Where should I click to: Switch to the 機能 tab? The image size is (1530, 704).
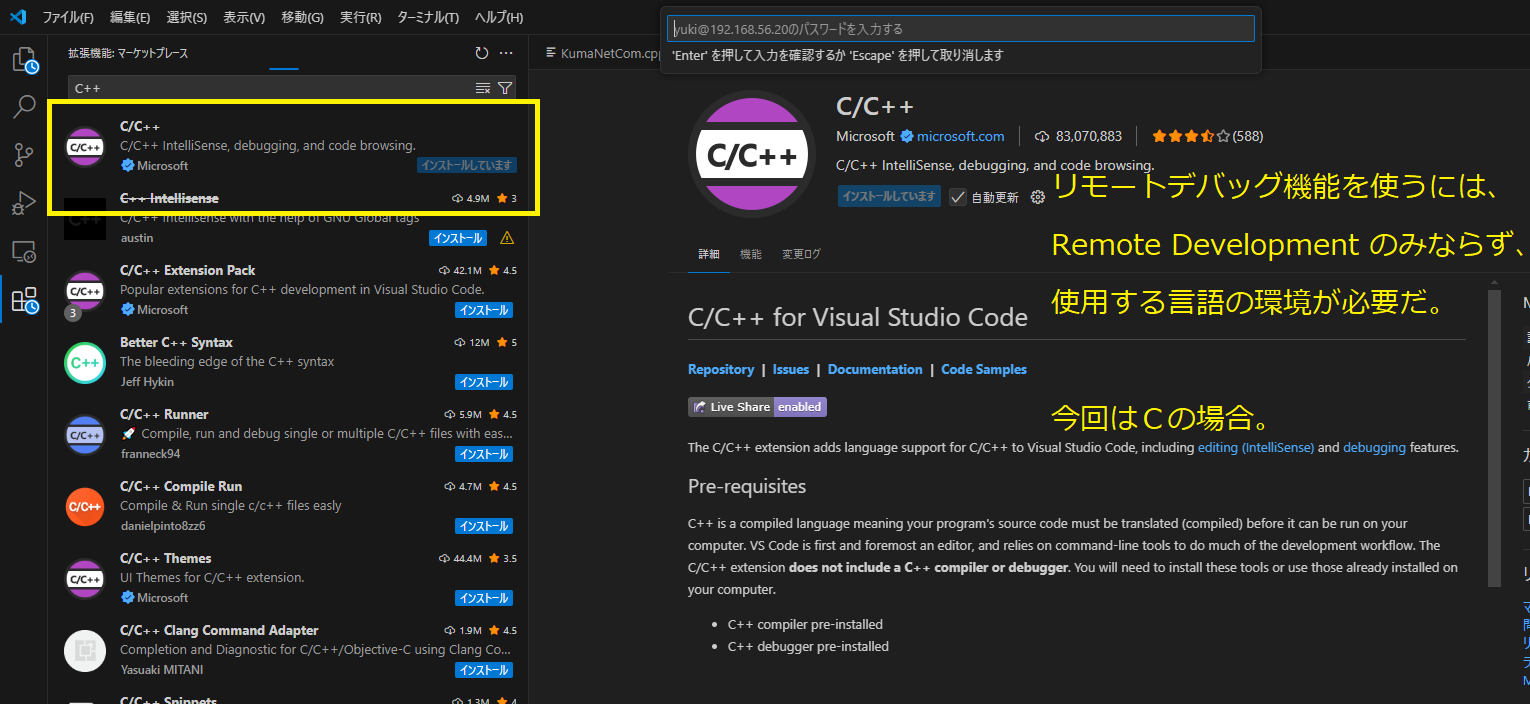(x=750, y=254)
